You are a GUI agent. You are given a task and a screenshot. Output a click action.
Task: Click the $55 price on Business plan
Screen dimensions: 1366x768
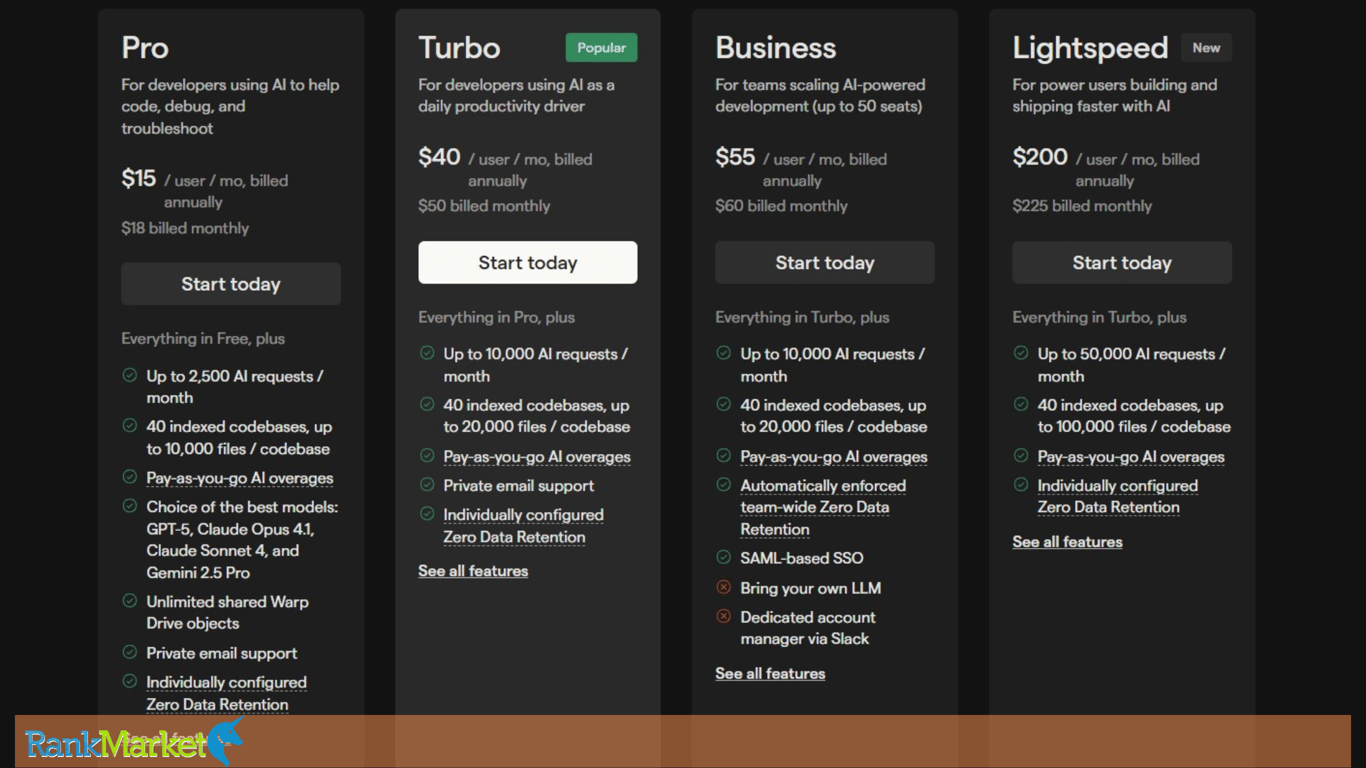735,157
